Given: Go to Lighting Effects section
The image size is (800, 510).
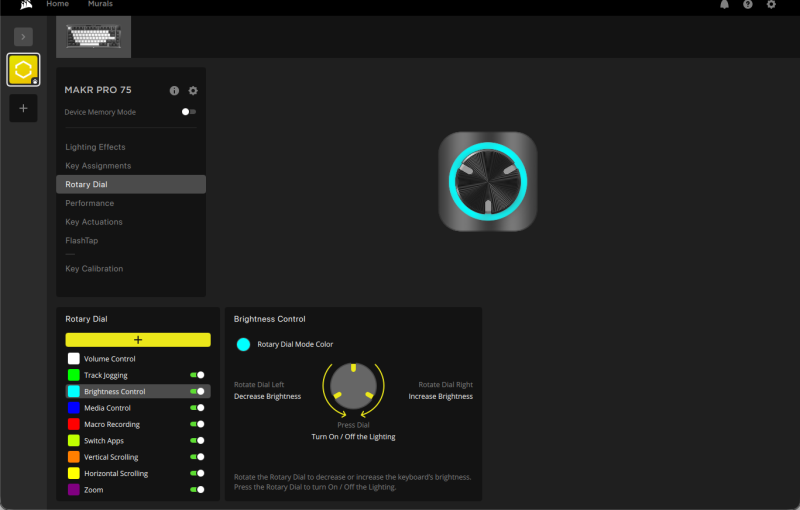Looking at the screenshot, I should (95, 147).
